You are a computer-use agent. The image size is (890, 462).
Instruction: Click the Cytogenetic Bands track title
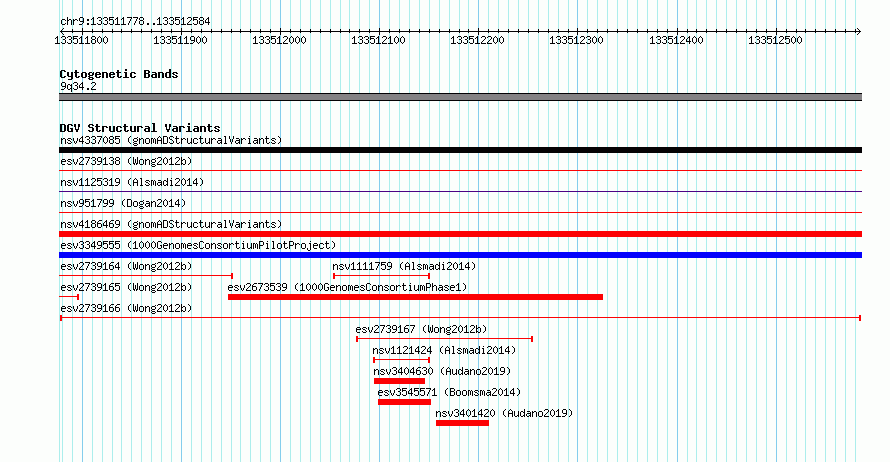[x=119, y=74]
